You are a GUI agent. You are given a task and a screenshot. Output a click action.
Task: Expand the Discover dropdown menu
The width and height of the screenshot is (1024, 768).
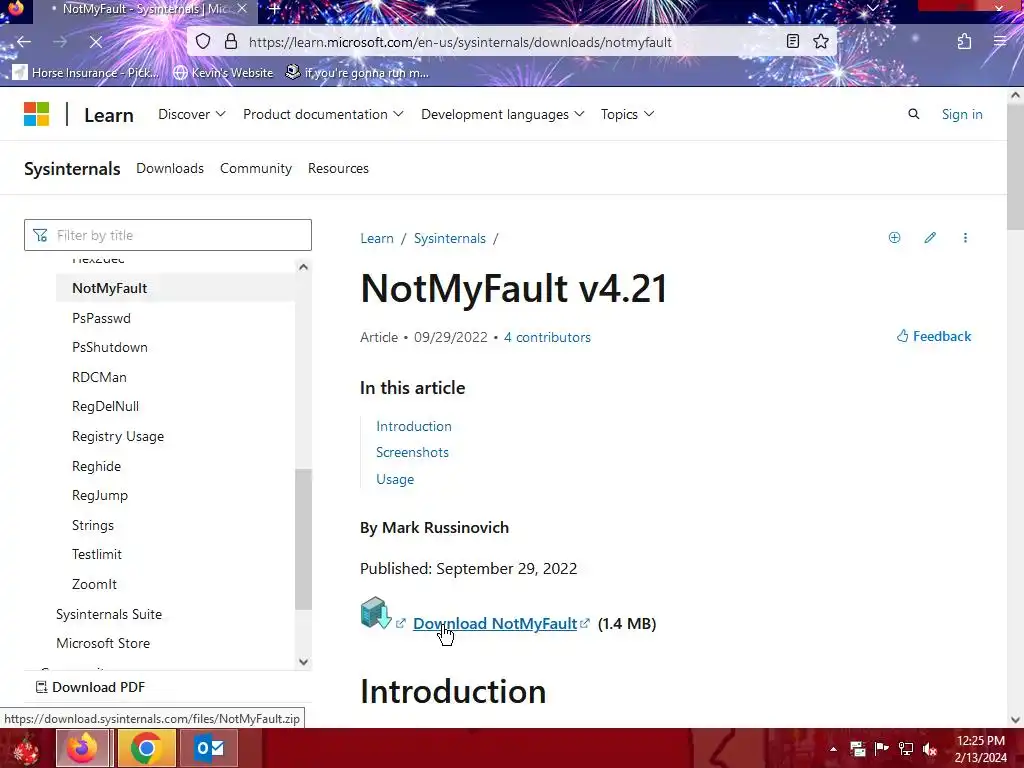pos(191,114)
